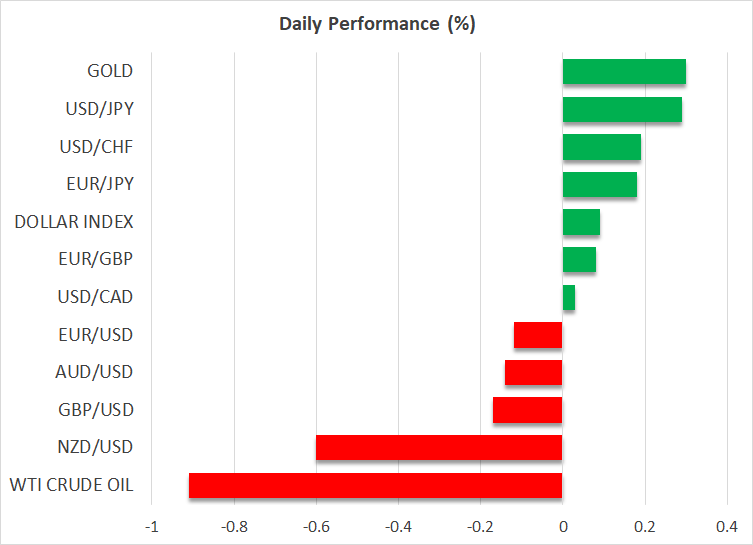Select the EUR/JPY green bar
Screen dimensions: 753x545
tap(599, 184)
